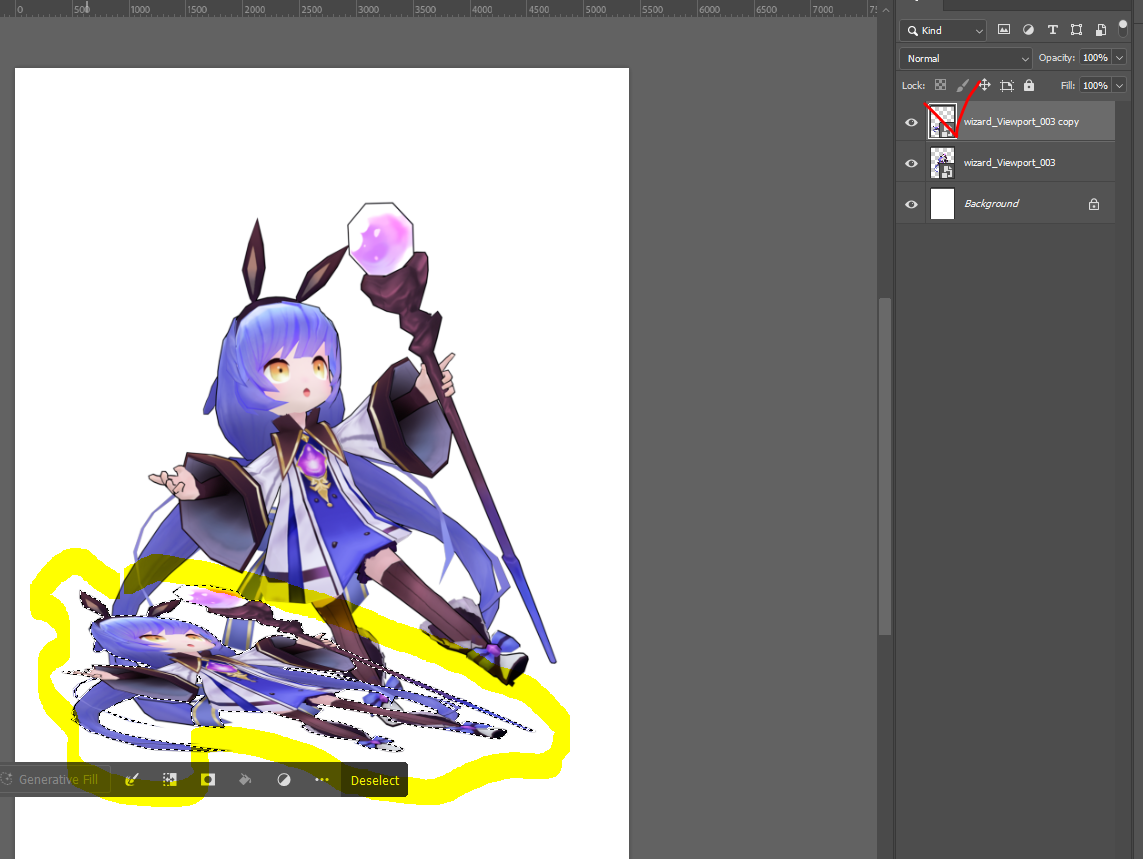
Task: Open the Fill slider dropdown arrow
Action: click(x=1120, y=85)
